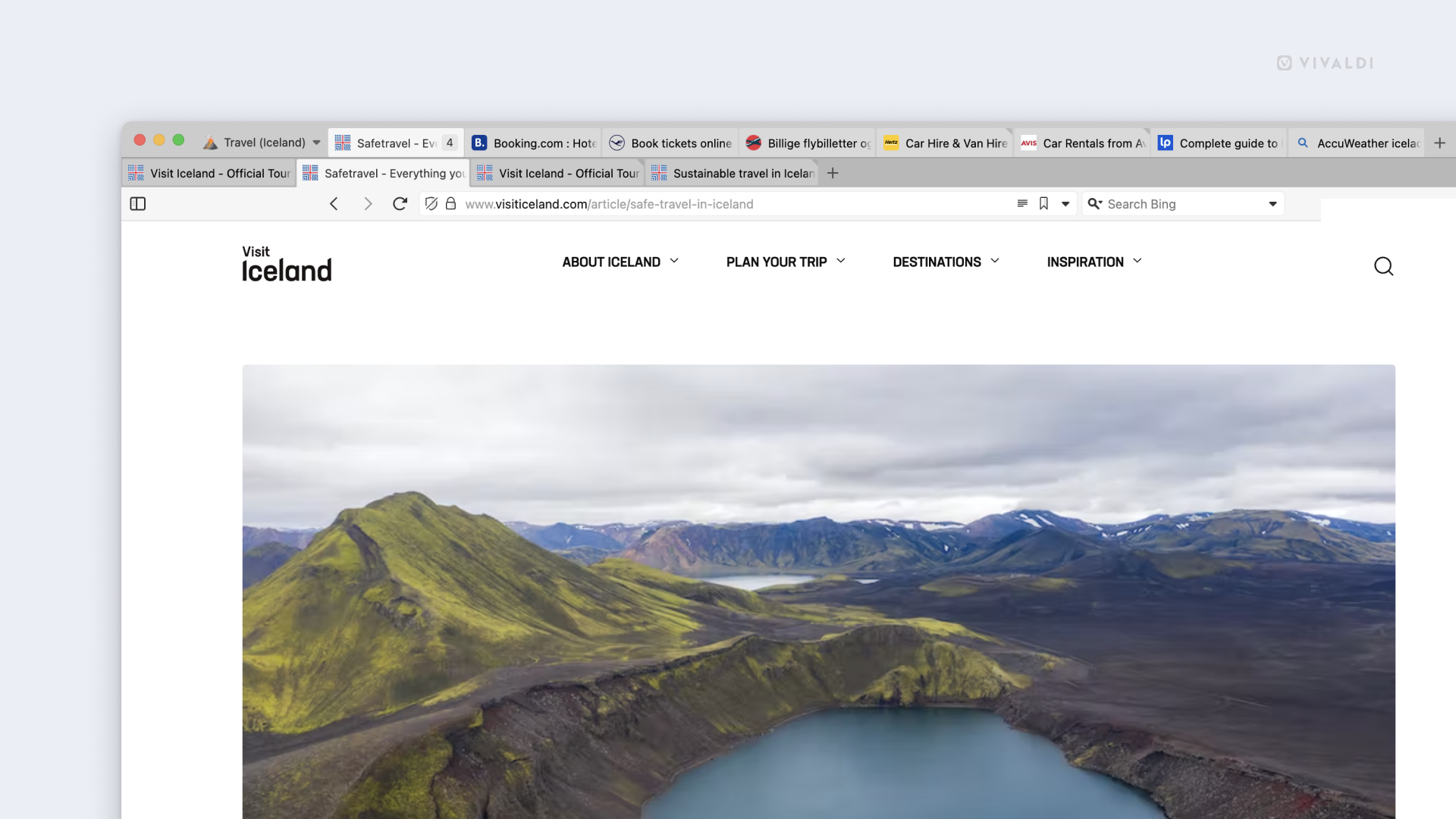This screenshot has width=1456, height=819.
Task: Switch to AccuWeather iceland tab
Action: pyautogui.click(x=1357, y=143)
